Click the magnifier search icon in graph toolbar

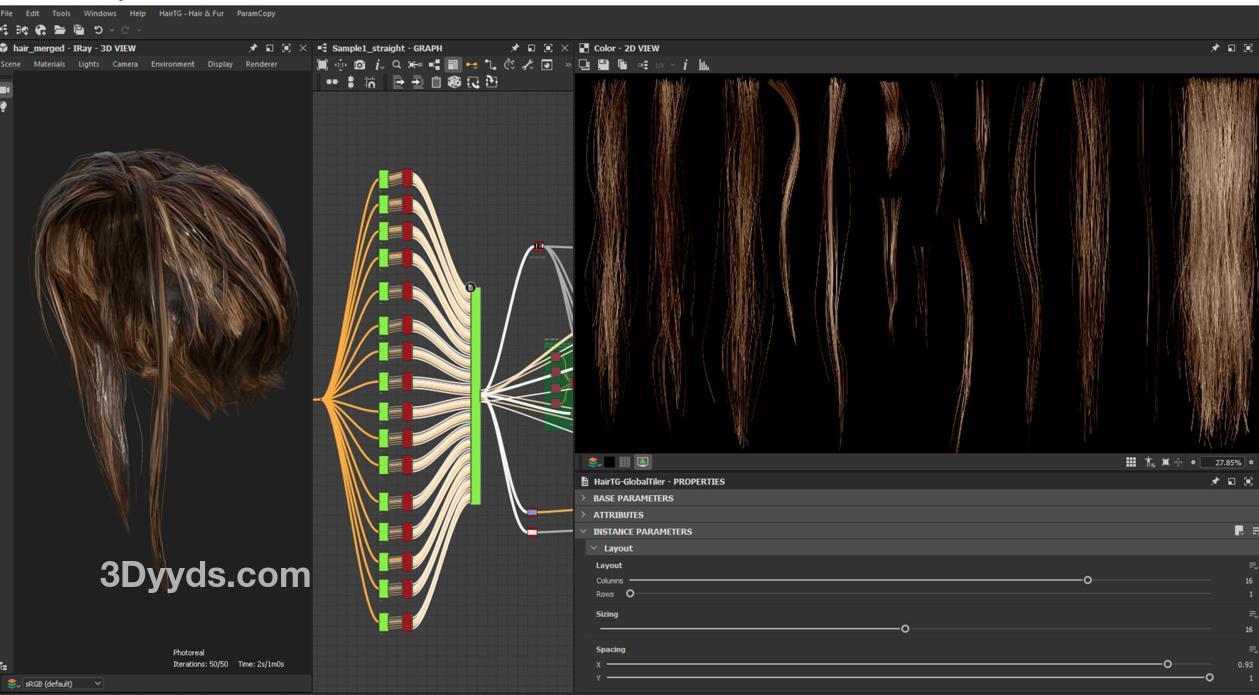[397, 65]
